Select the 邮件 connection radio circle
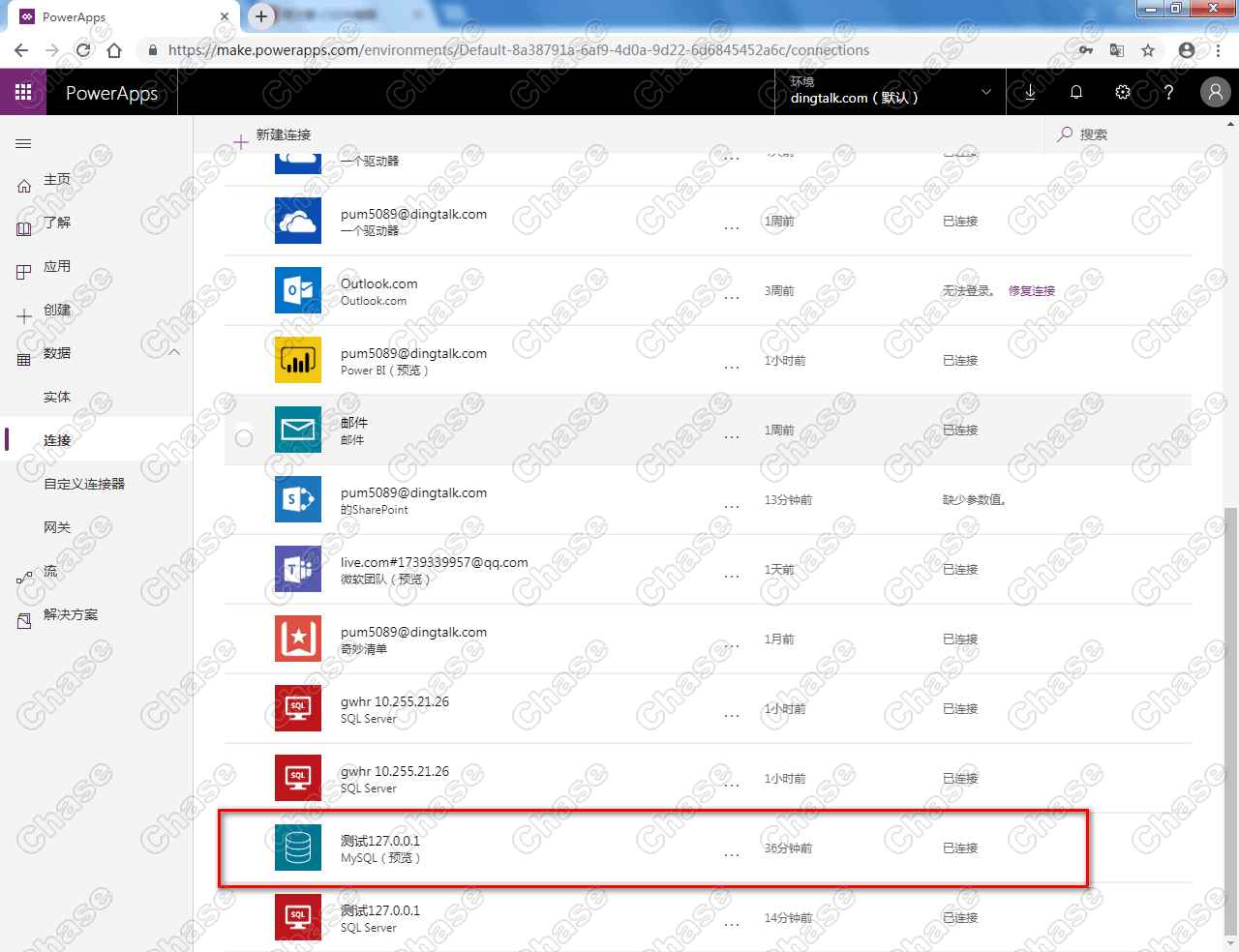Image resolution: width=1239 pixels, height=952 pixels. (x=243, y=437)
